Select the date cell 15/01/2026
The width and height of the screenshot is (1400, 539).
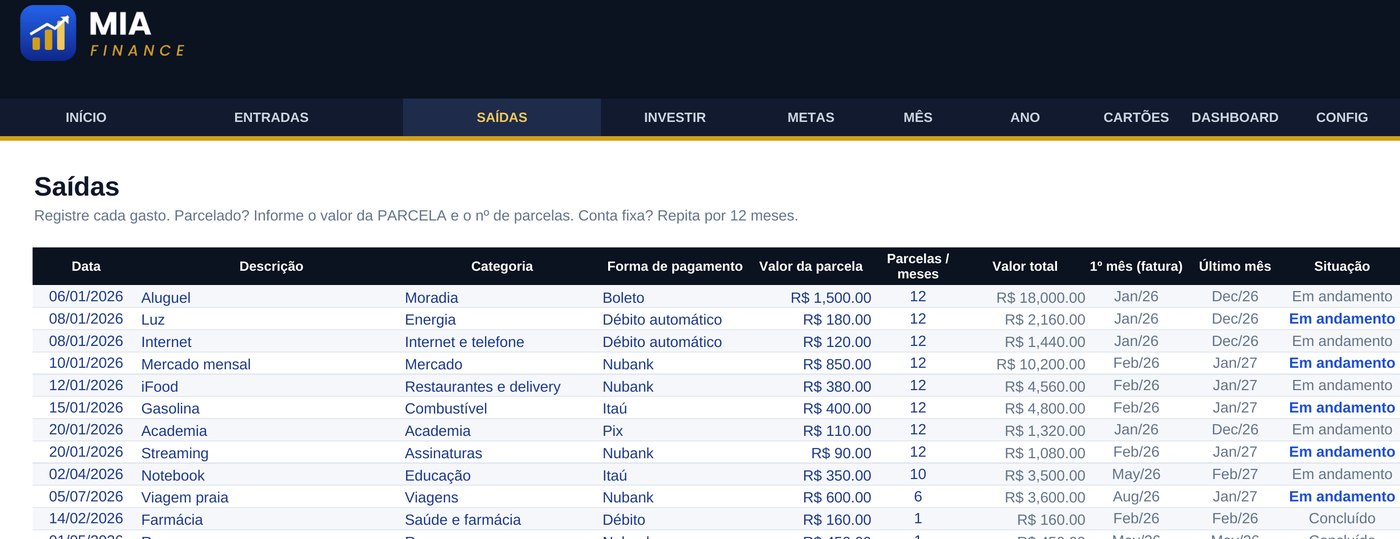point(86,408)
